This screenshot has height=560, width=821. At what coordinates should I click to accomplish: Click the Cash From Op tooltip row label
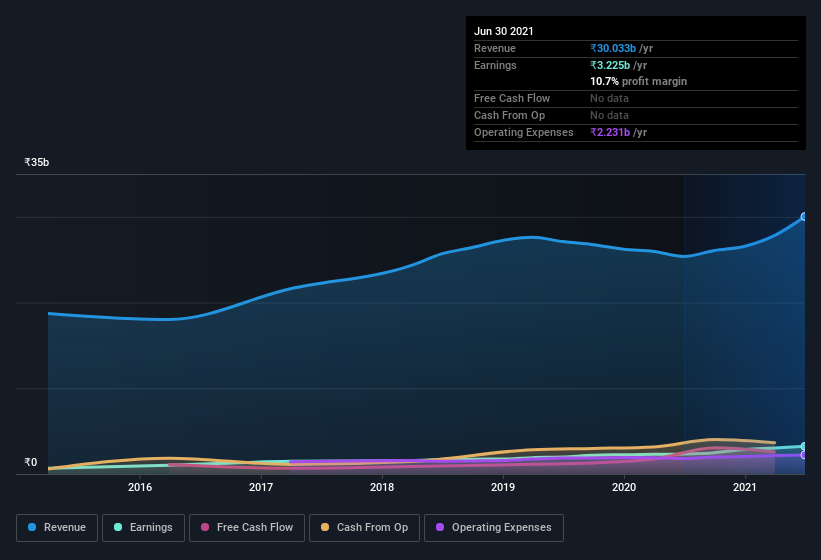pos(509,115)
